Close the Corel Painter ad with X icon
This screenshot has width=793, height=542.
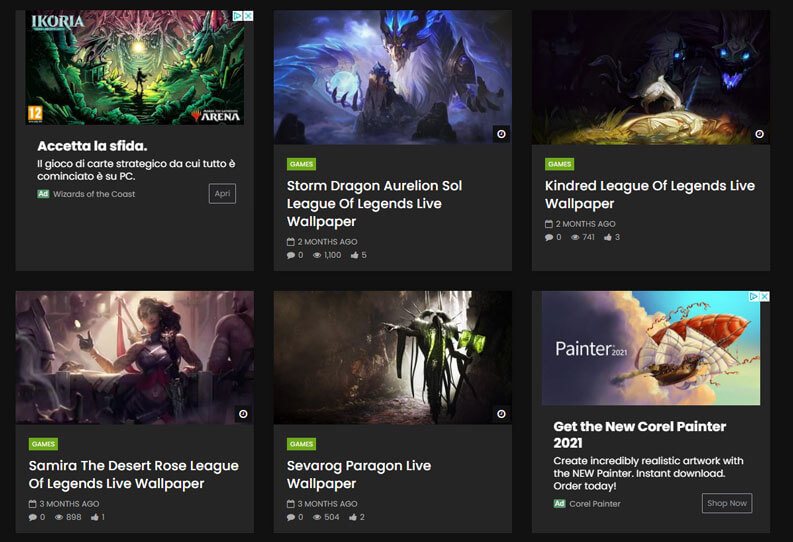click(x=765, y=296)
